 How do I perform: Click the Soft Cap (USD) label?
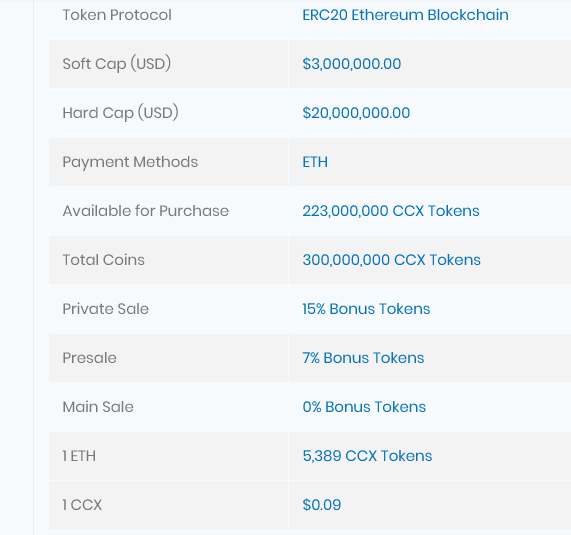[x=117, y=64]
